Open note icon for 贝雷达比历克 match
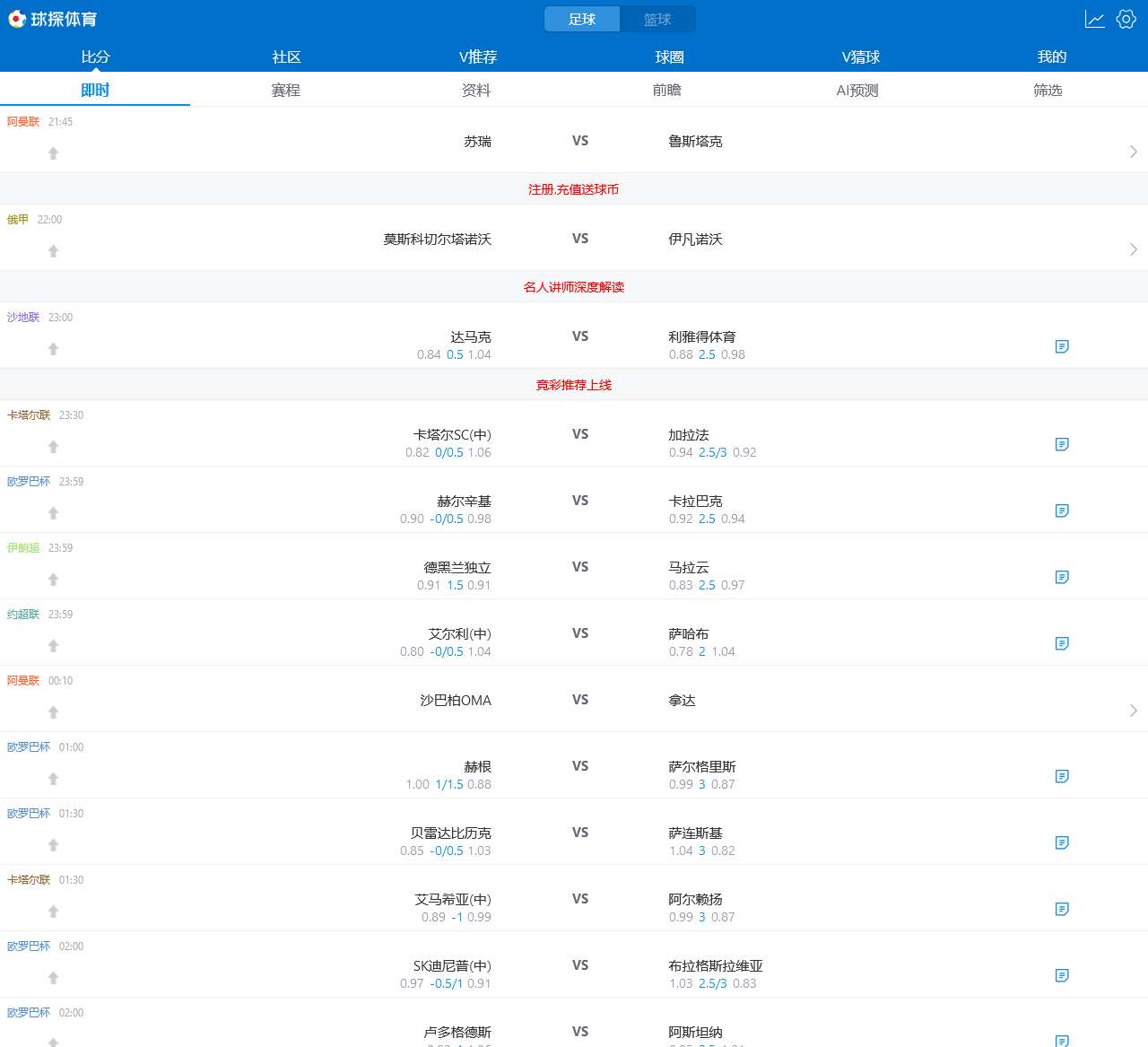Image resolution: width=1148 pixels, height=1047 pixels. coord(1062,842)
